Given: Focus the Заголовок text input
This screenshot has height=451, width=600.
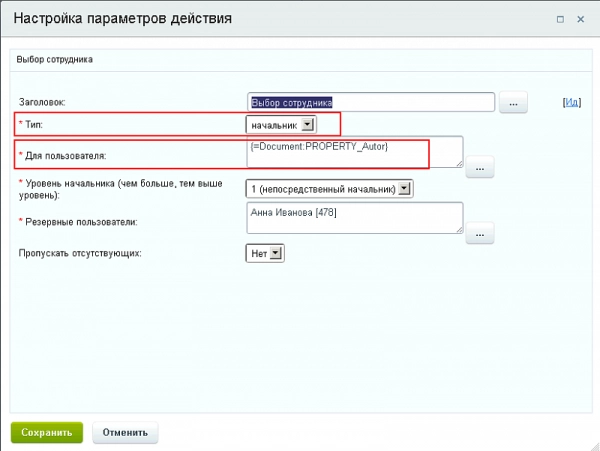Looking at the screenshot, I should pyautogui.click(x=371, y=102).
